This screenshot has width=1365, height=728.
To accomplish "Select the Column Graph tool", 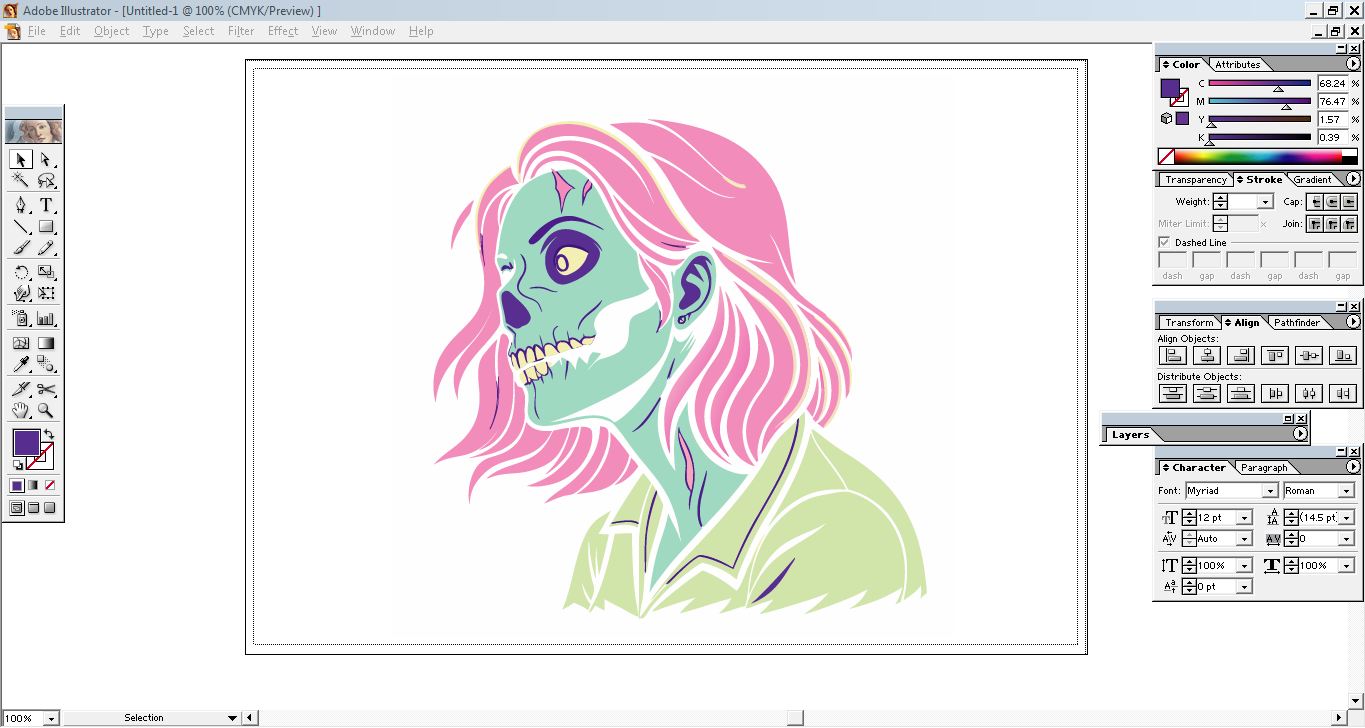I will (x=46, y=318).
